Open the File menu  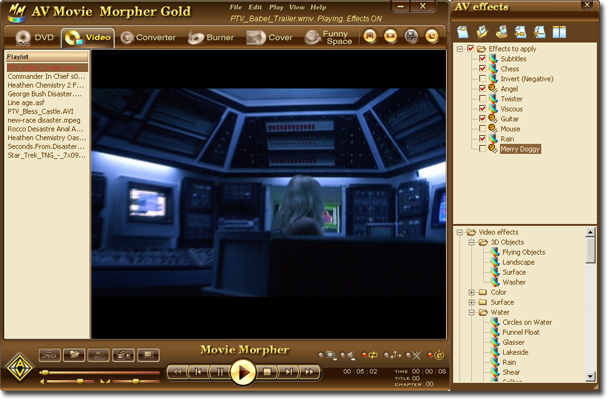[235, 7]
